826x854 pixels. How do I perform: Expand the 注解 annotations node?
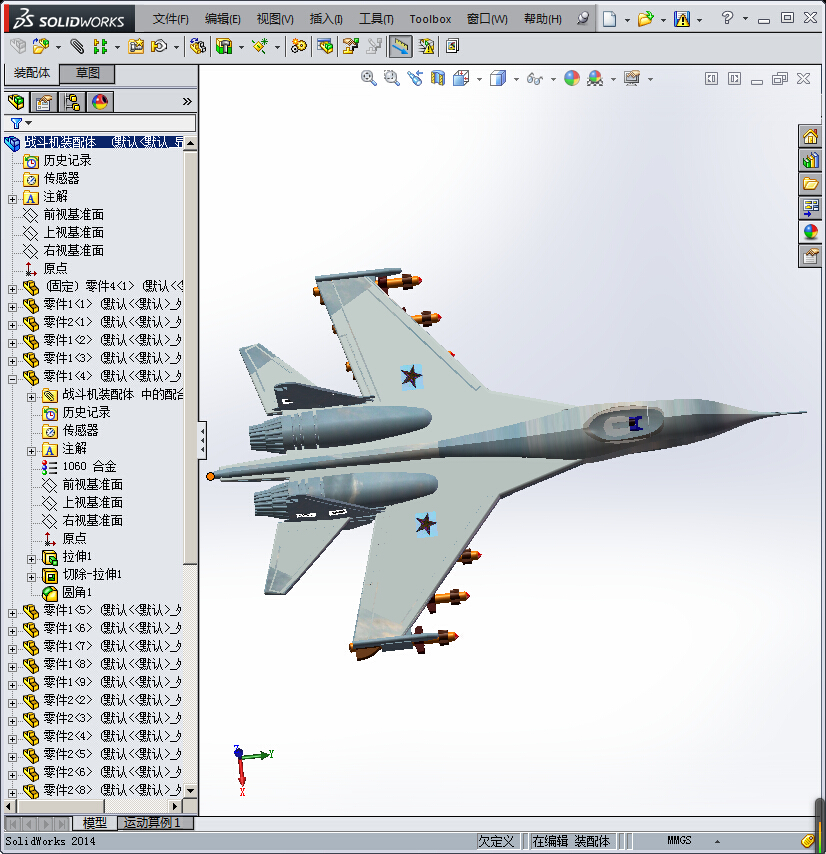pos(13,199)
